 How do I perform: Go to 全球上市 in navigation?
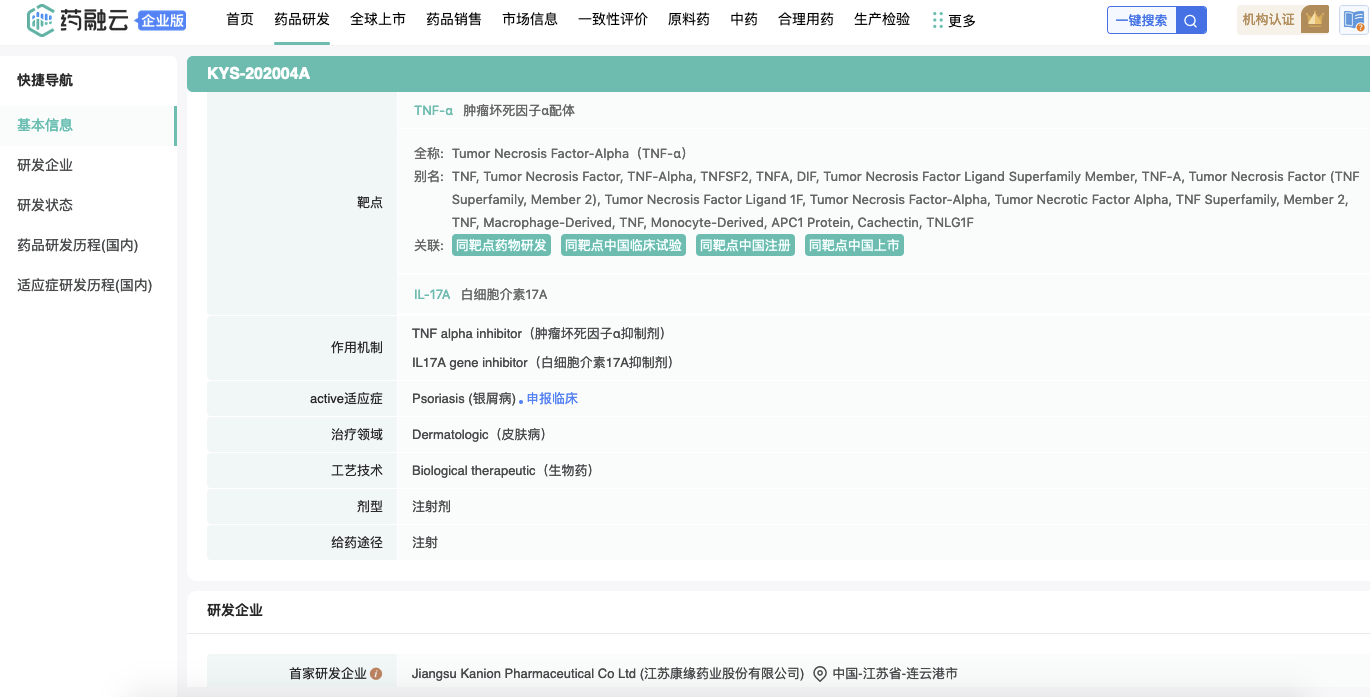[x=378, y=19]
